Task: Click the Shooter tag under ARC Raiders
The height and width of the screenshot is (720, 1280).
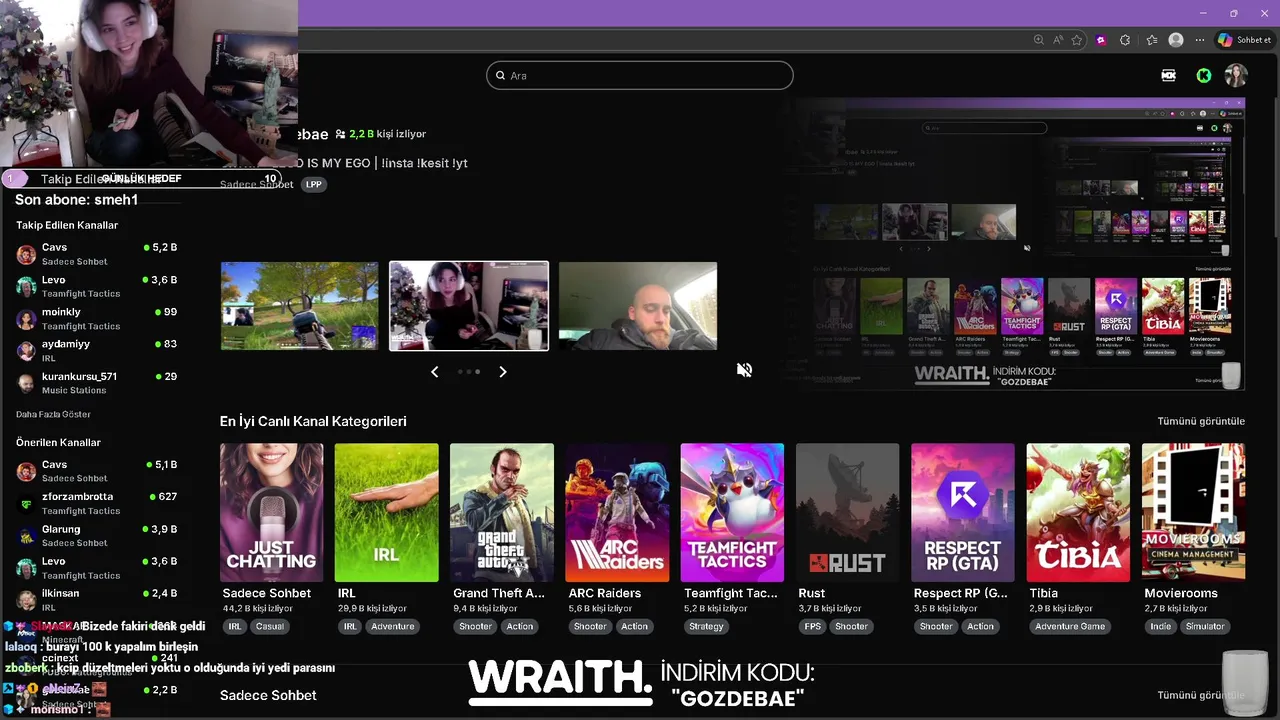Action: (590, 627)
